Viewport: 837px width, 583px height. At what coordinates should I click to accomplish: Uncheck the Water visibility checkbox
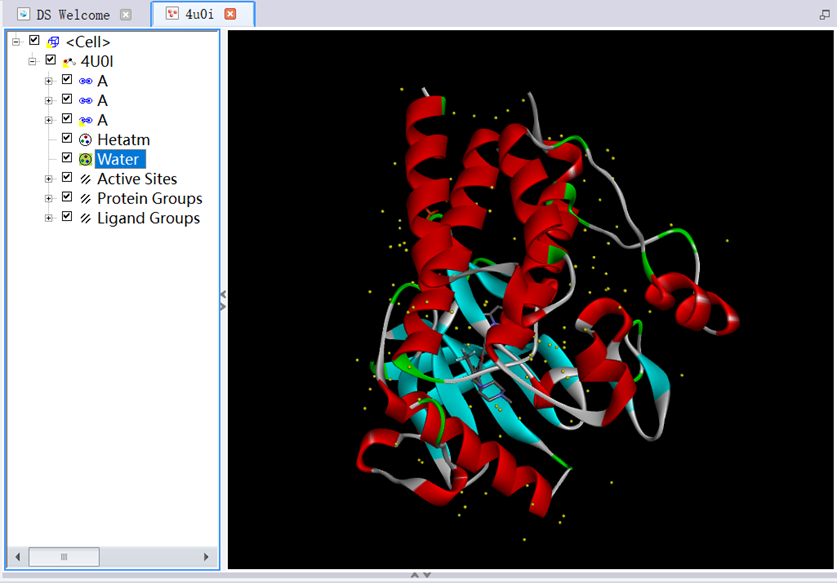[67, 158]
